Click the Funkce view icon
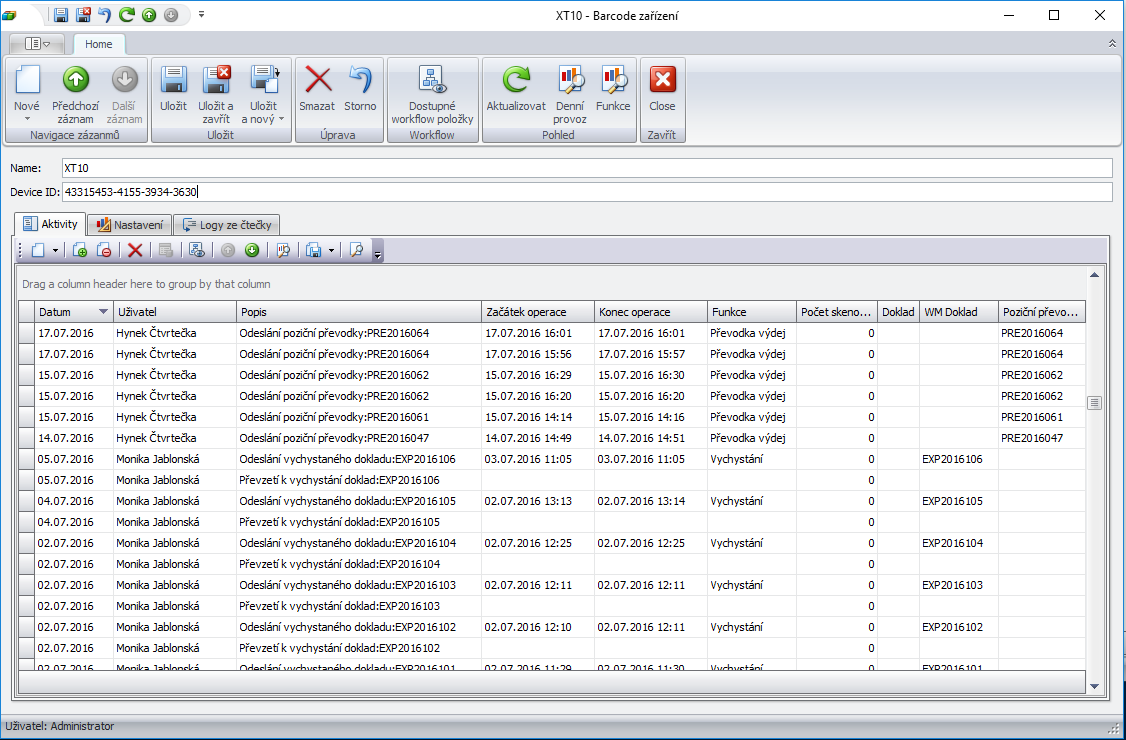The height and width of the screenshot is (740, 1126). tap(613, 94)
